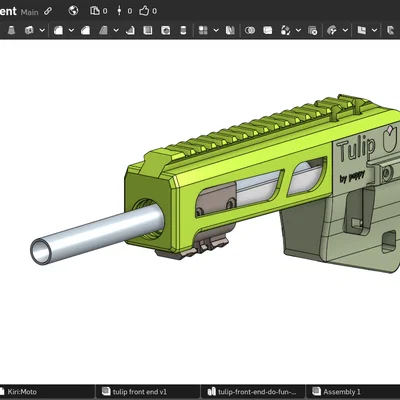This screenshot has height=400, width=400.
Task: Select the Modify fillet face tool
Action: [x=332, y=30]
